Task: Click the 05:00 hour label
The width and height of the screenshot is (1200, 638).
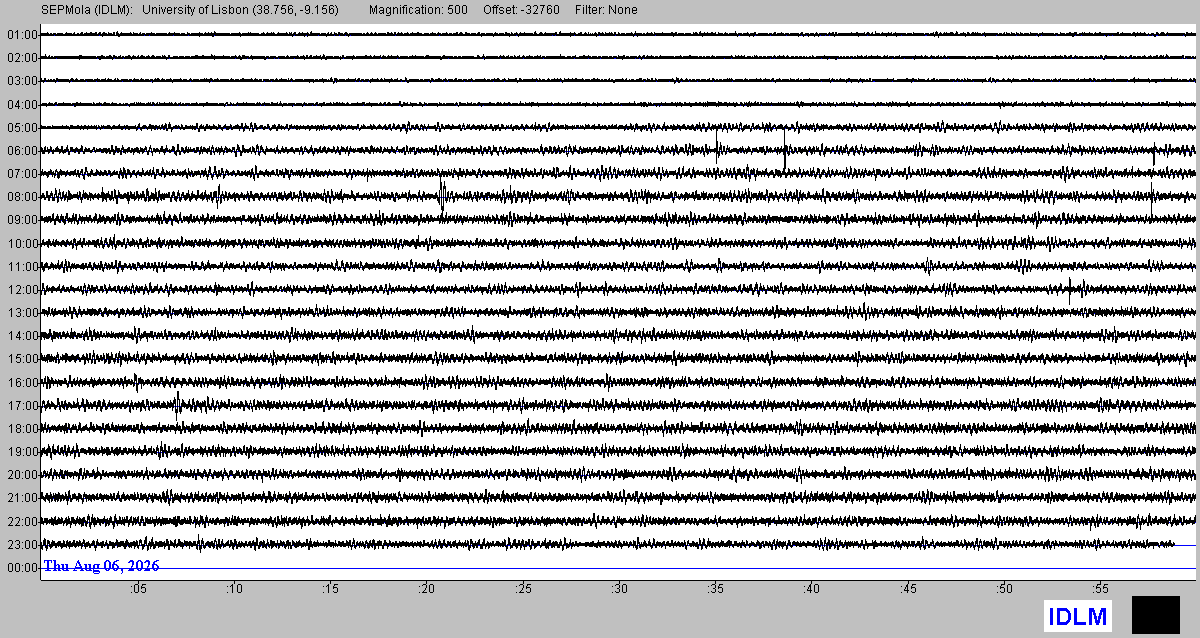Action: pyautogui.click(x=21, y=127)
